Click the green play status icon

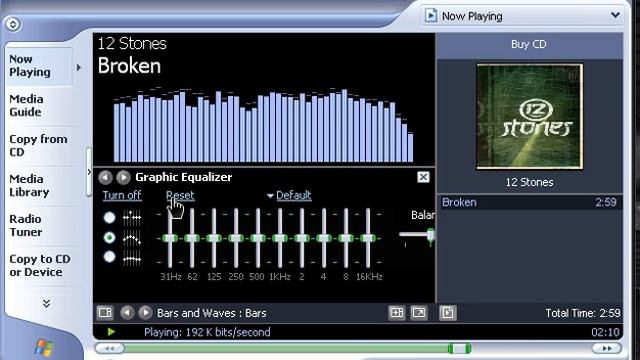(x=111, y=332)
